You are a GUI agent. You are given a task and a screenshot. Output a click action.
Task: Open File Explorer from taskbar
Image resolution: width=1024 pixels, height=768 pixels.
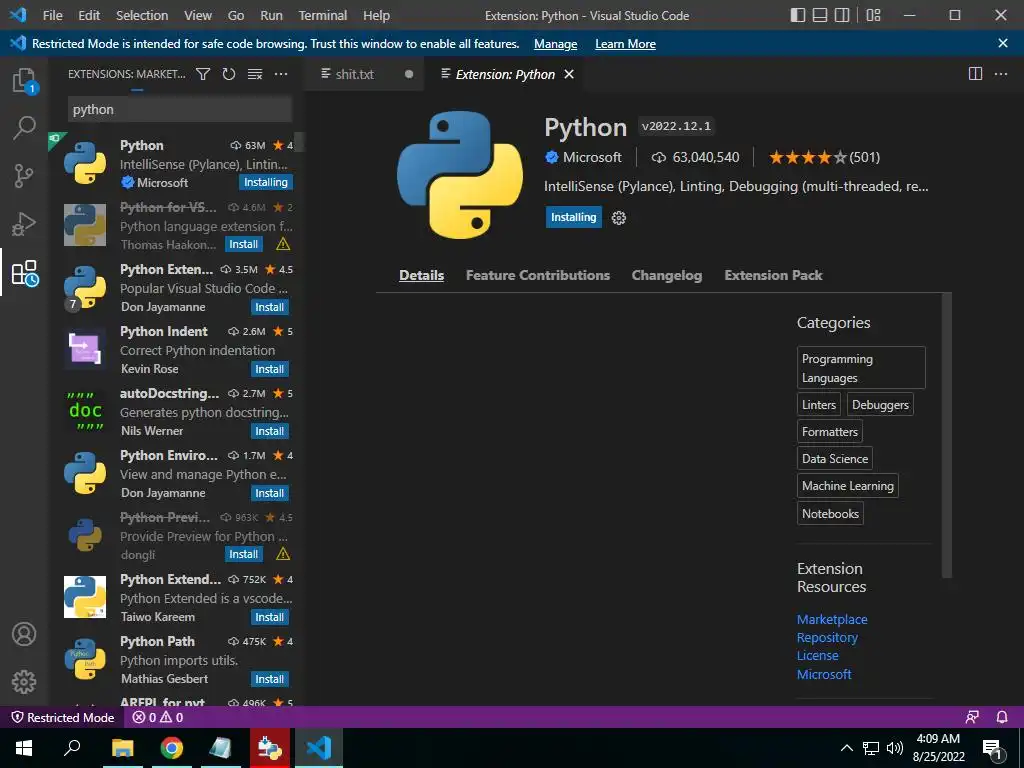coord(122,748)
